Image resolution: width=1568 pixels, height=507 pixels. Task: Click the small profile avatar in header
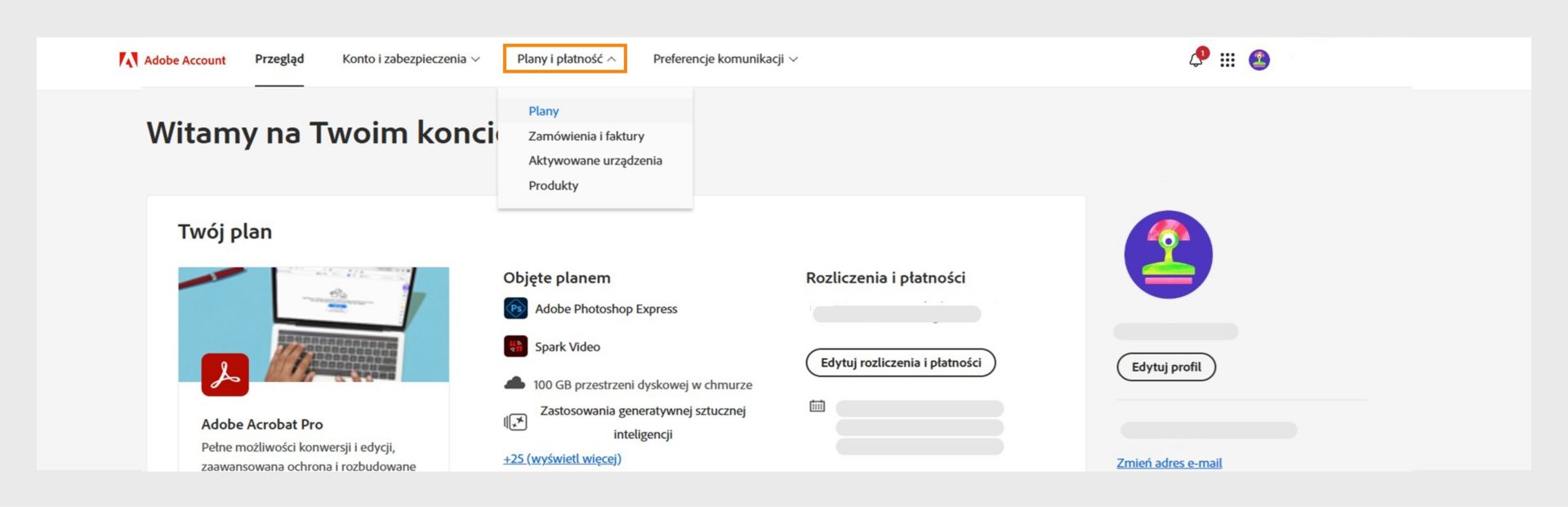(1259, 60)
